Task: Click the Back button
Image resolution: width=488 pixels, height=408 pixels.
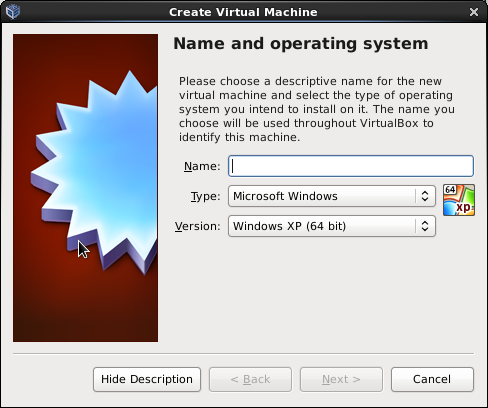Action: tap(250, 379)
